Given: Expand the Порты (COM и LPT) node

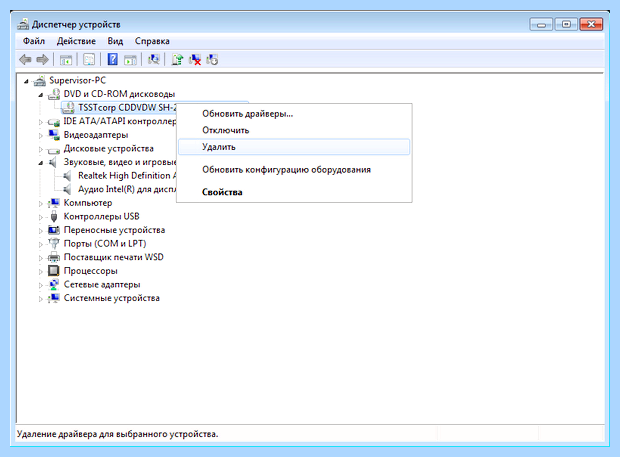Looking at the screenshot, I should point(41,244).
